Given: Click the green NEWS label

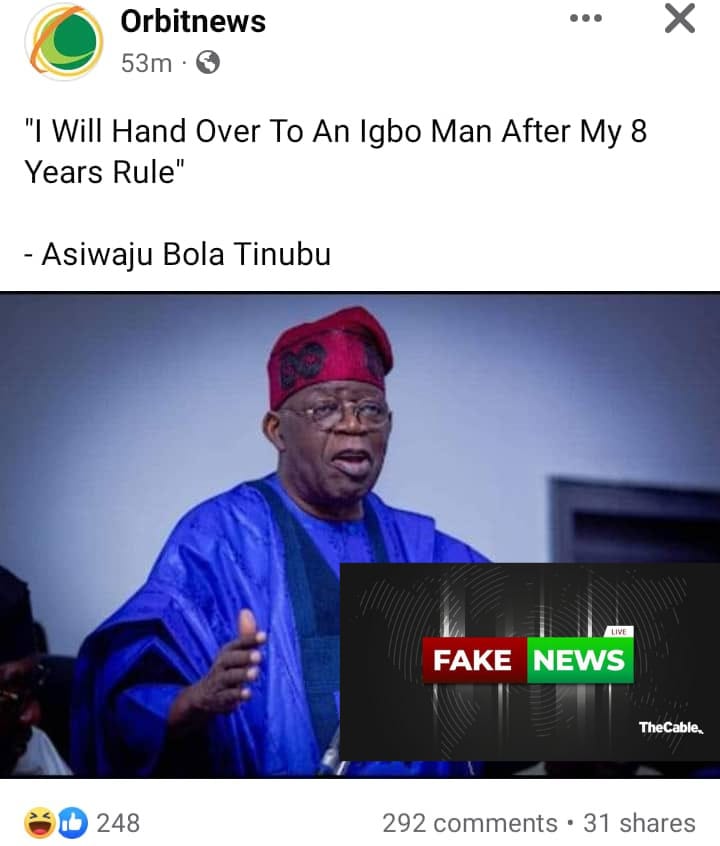Looking at the screenshot, I should coord(580,660).
